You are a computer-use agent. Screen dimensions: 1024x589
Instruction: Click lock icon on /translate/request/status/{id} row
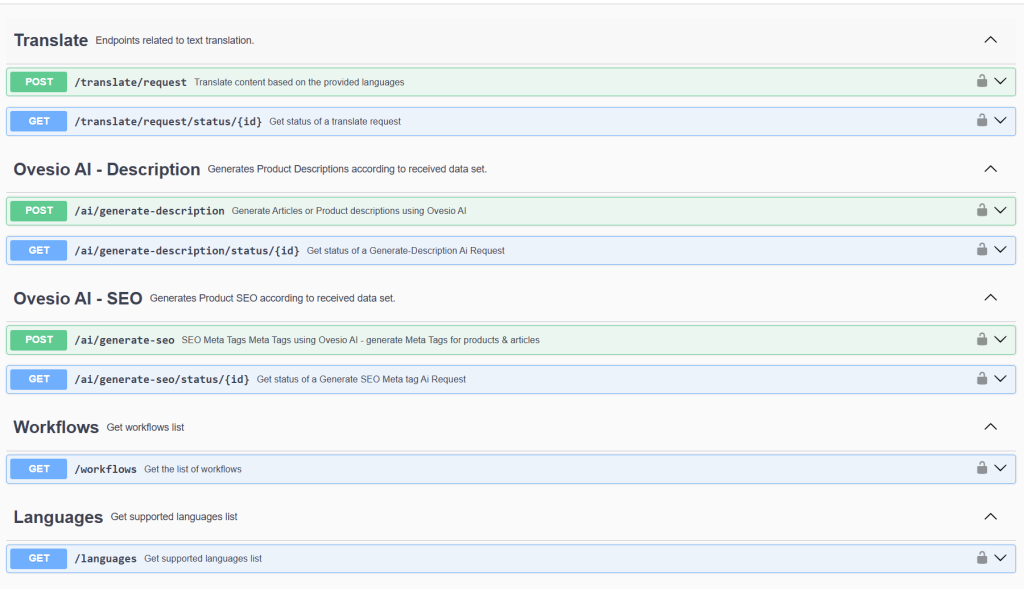982,120
